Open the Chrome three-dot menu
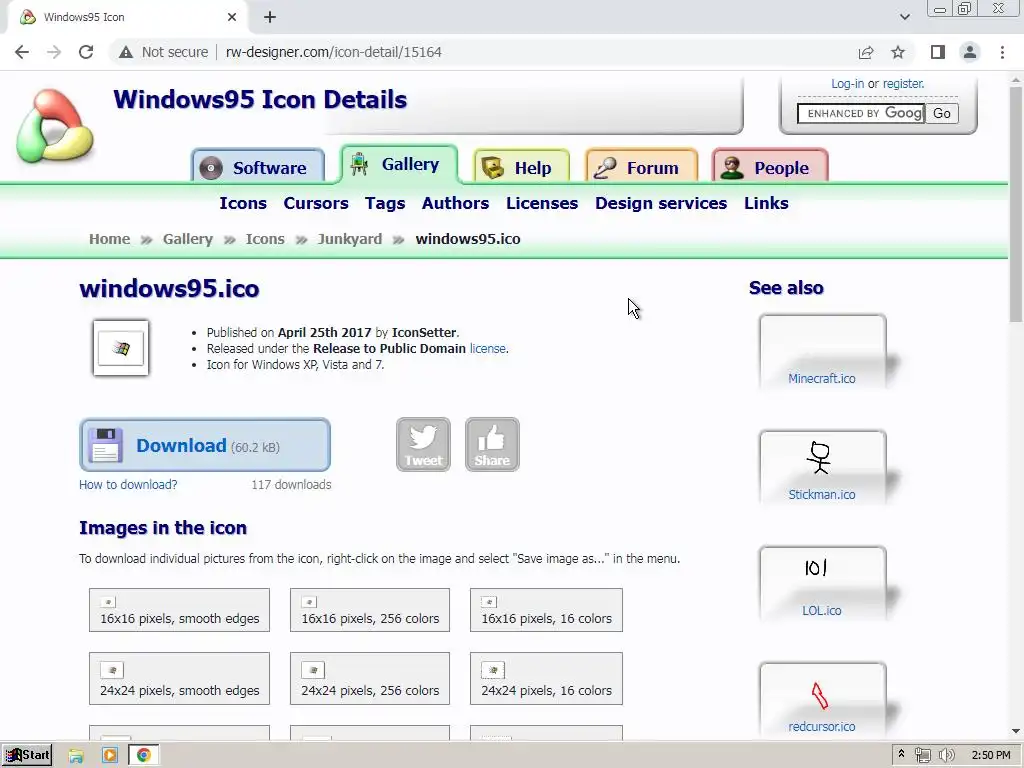This screenshot has height=768, width=1024. pyautogui.click(x=1002, y=52)
